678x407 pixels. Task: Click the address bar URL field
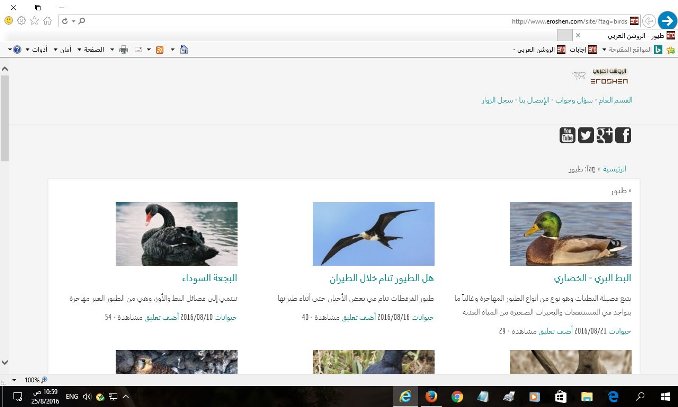[350, 20]
